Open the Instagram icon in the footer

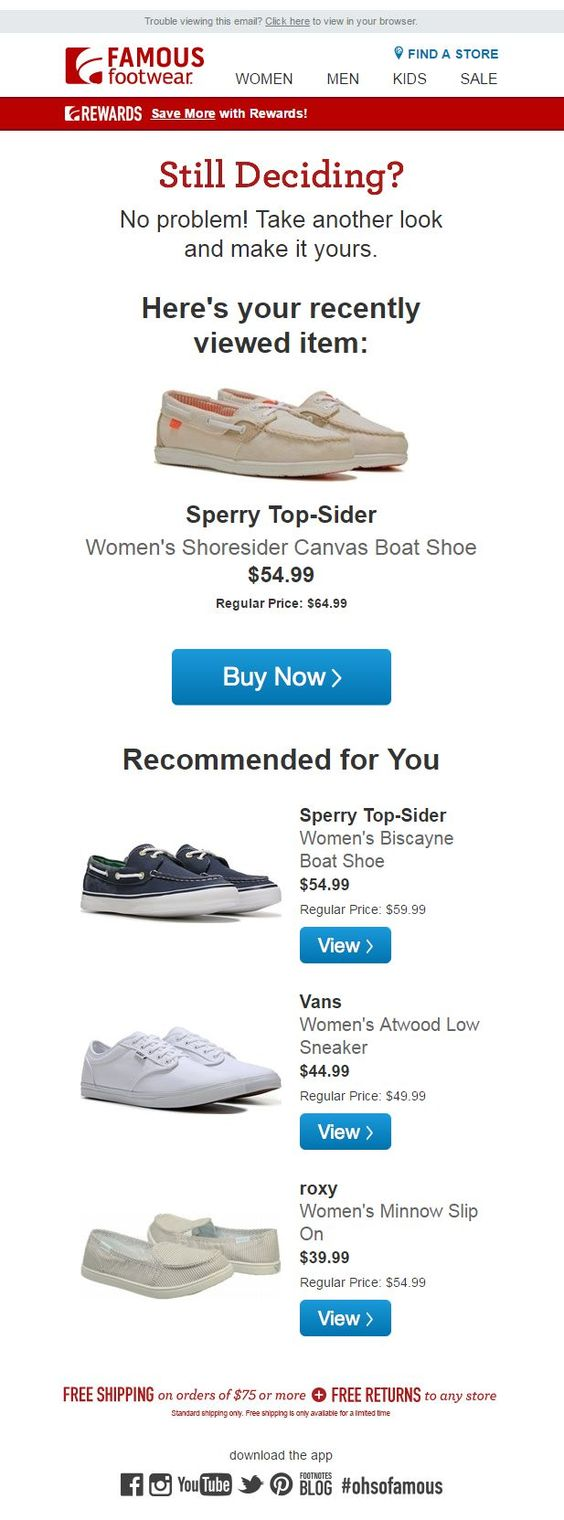160,1484
